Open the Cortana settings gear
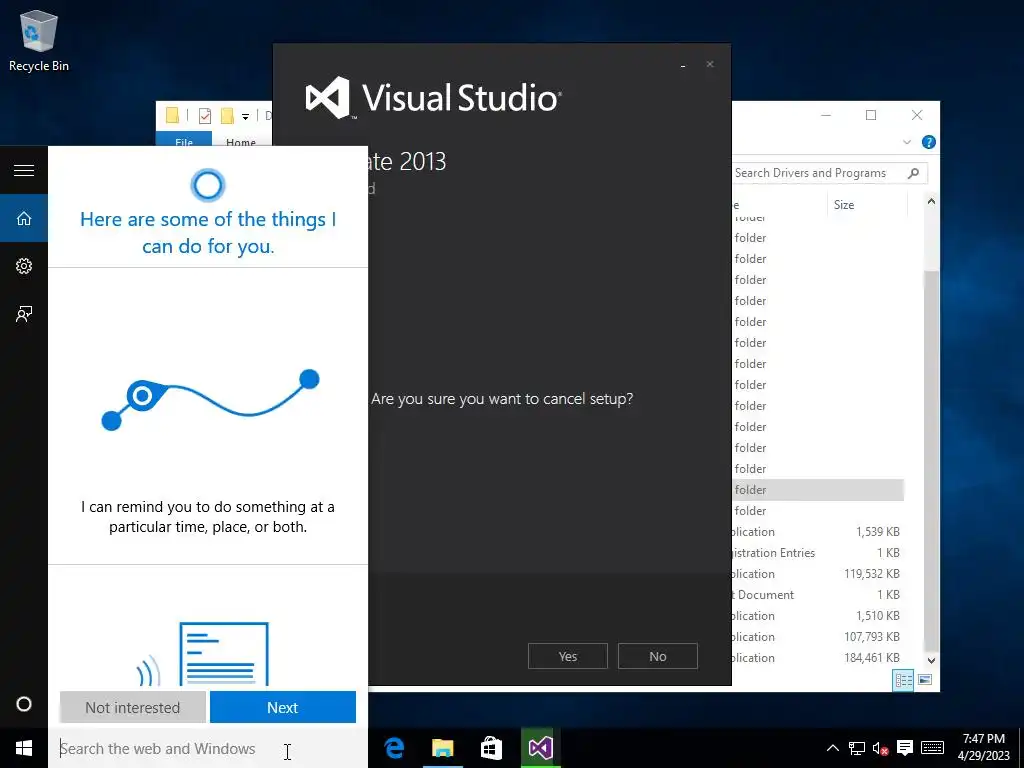The width and height of the screenshot is (1024, 768). coord(24,266)
